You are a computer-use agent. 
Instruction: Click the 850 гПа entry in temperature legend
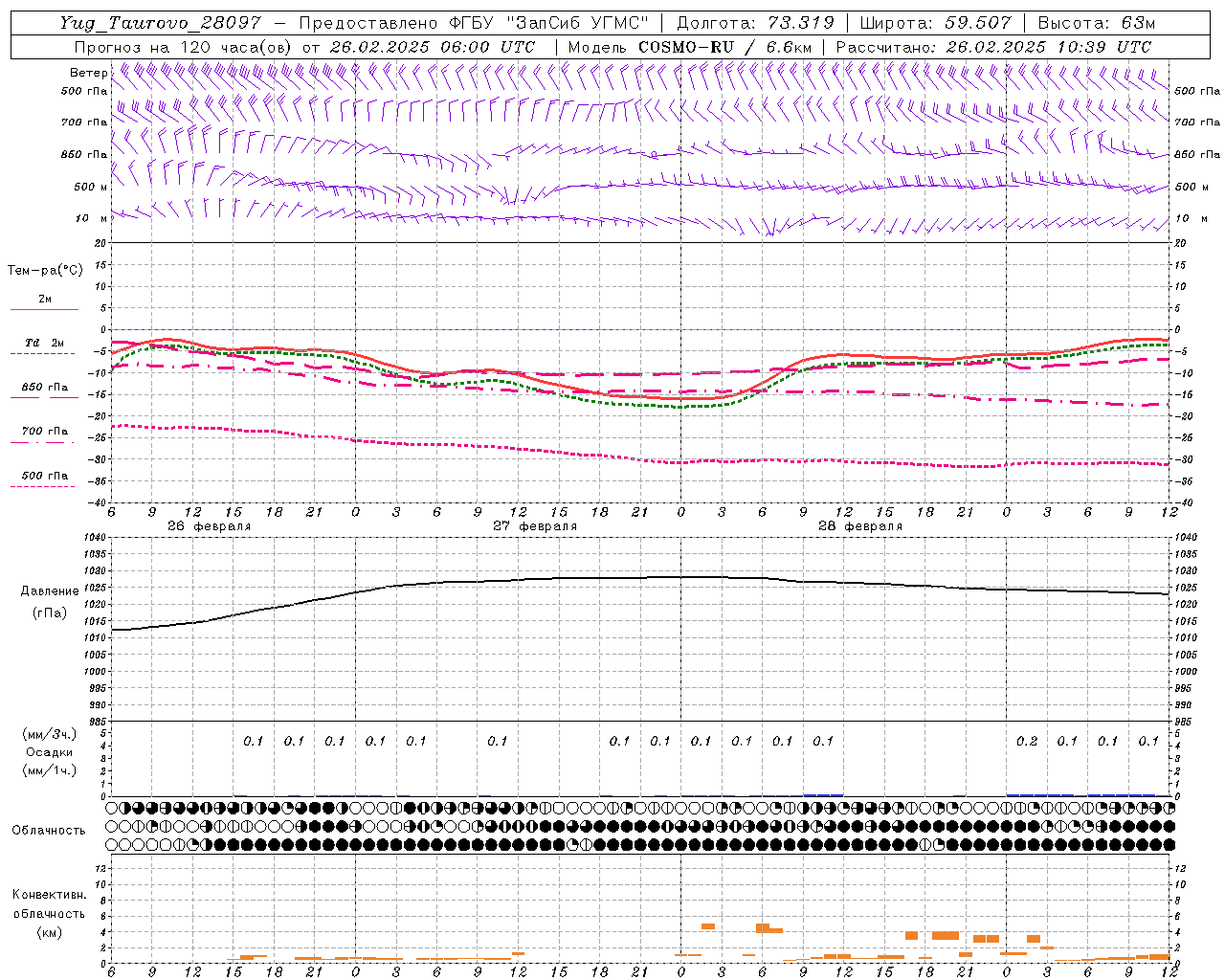click(45, 387)
